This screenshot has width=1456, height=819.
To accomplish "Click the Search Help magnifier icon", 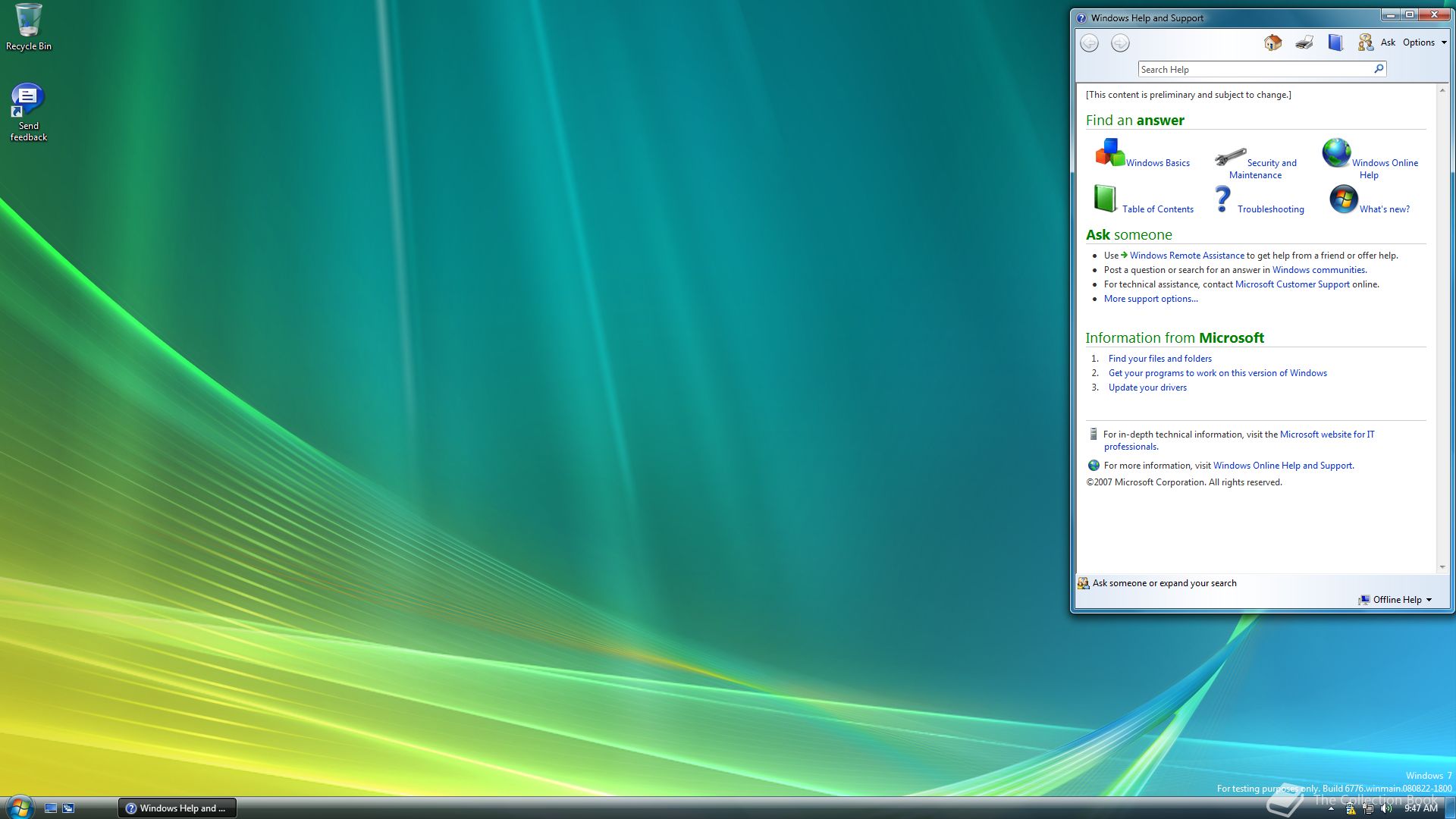I will pyautogui.click(x=1379, y=69).
